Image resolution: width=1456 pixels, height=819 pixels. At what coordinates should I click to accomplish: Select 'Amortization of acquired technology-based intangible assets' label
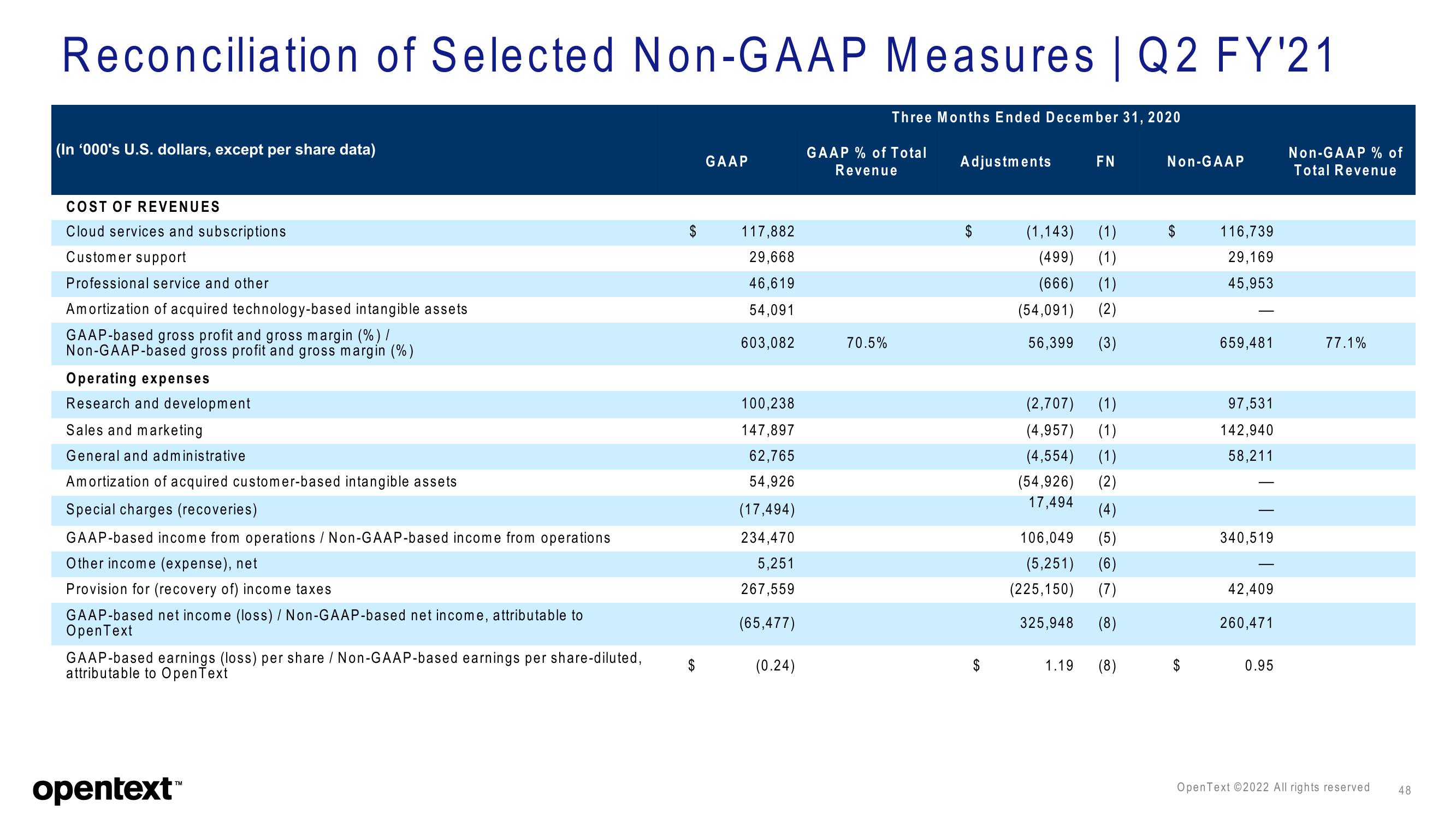(267, 309)
